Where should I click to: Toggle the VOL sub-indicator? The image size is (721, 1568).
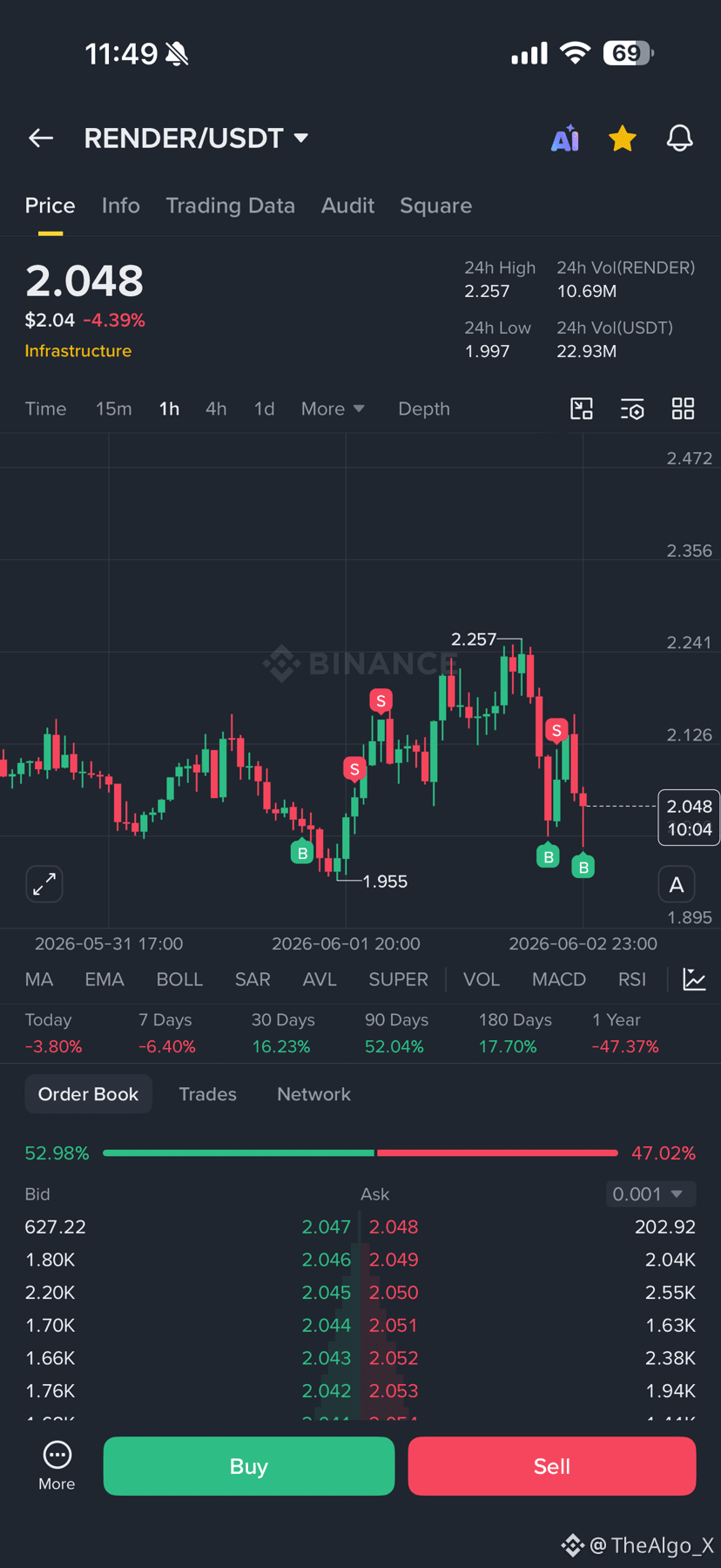point(482,980)
